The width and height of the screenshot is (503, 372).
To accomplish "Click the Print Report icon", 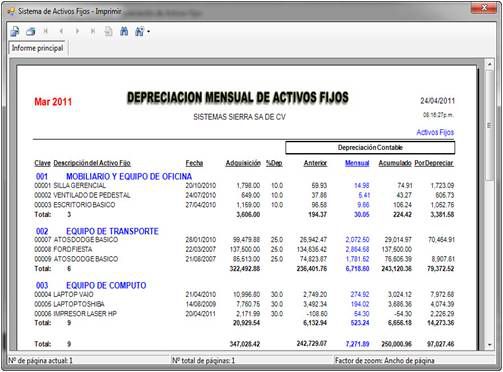I will point(31,32).
